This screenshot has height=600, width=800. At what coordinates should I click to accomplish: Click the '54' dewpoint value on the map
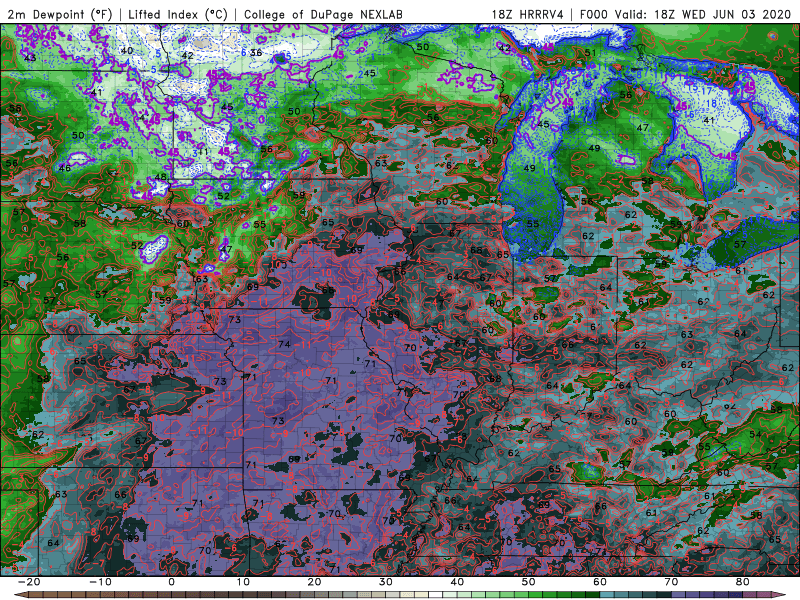tap(755, 435)
